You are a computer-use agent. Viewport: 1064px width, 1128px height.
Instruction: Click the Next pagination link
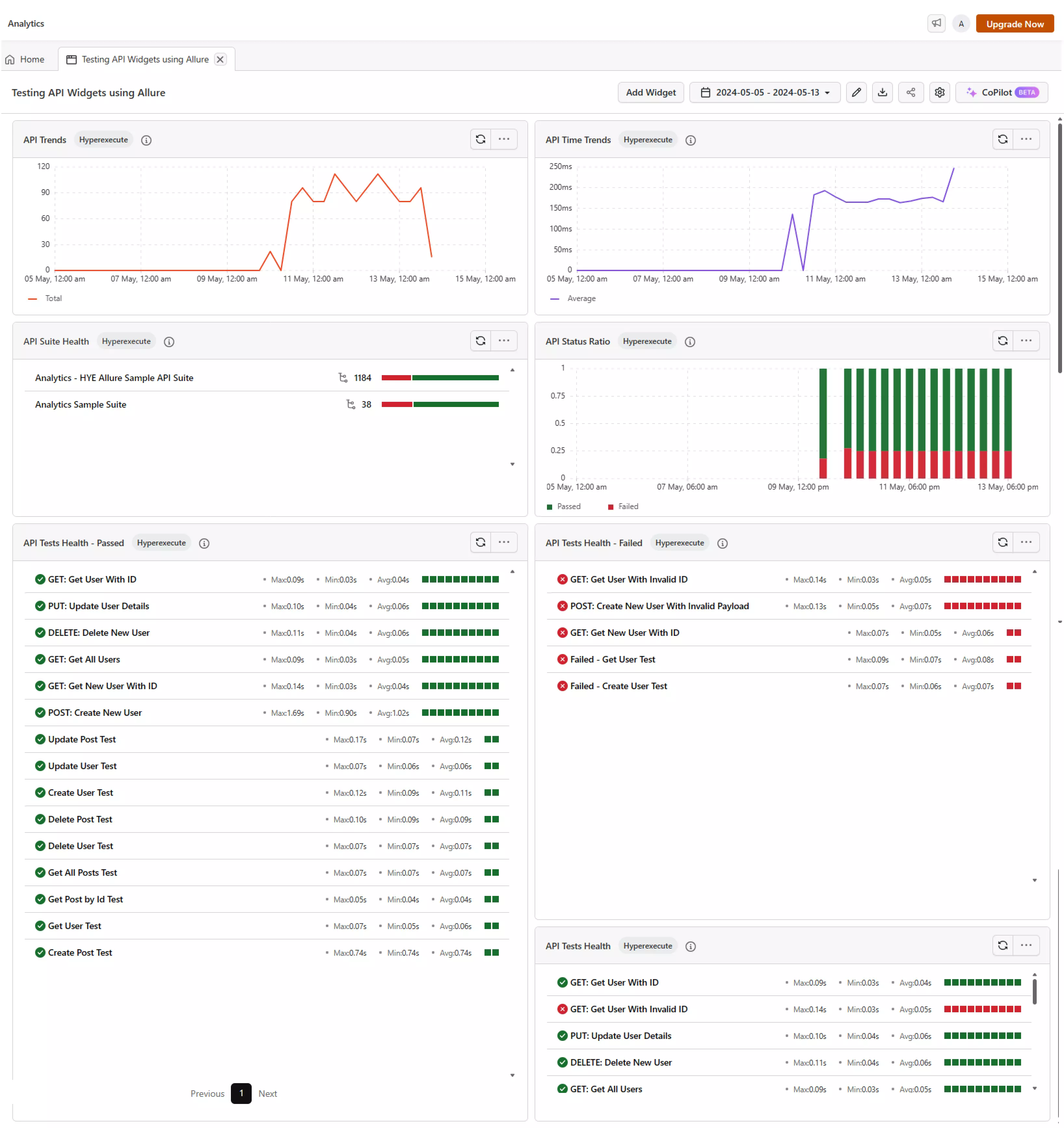[x=267, y=1094]
